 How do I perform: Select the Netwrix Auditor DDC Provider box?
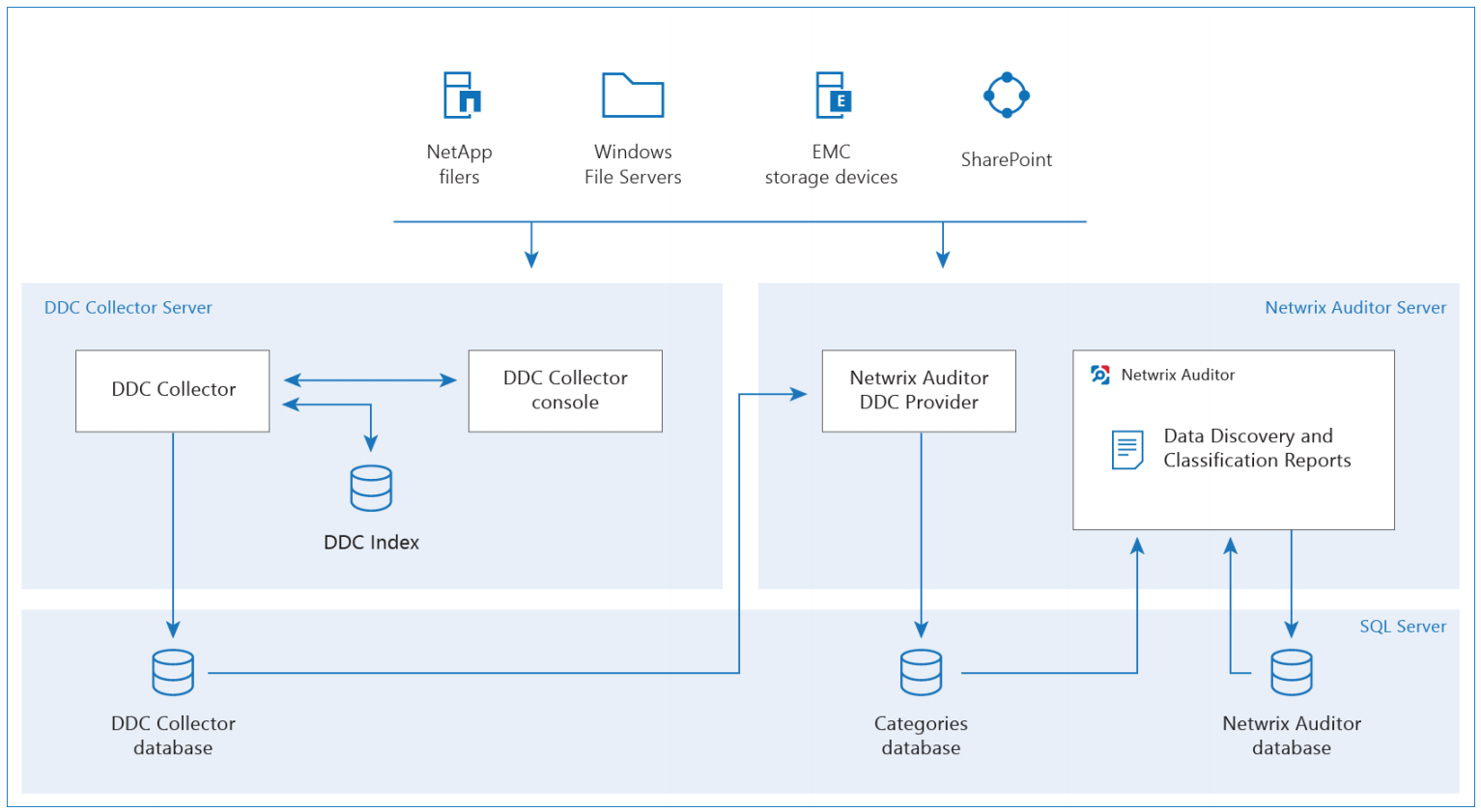click(919, 390)
